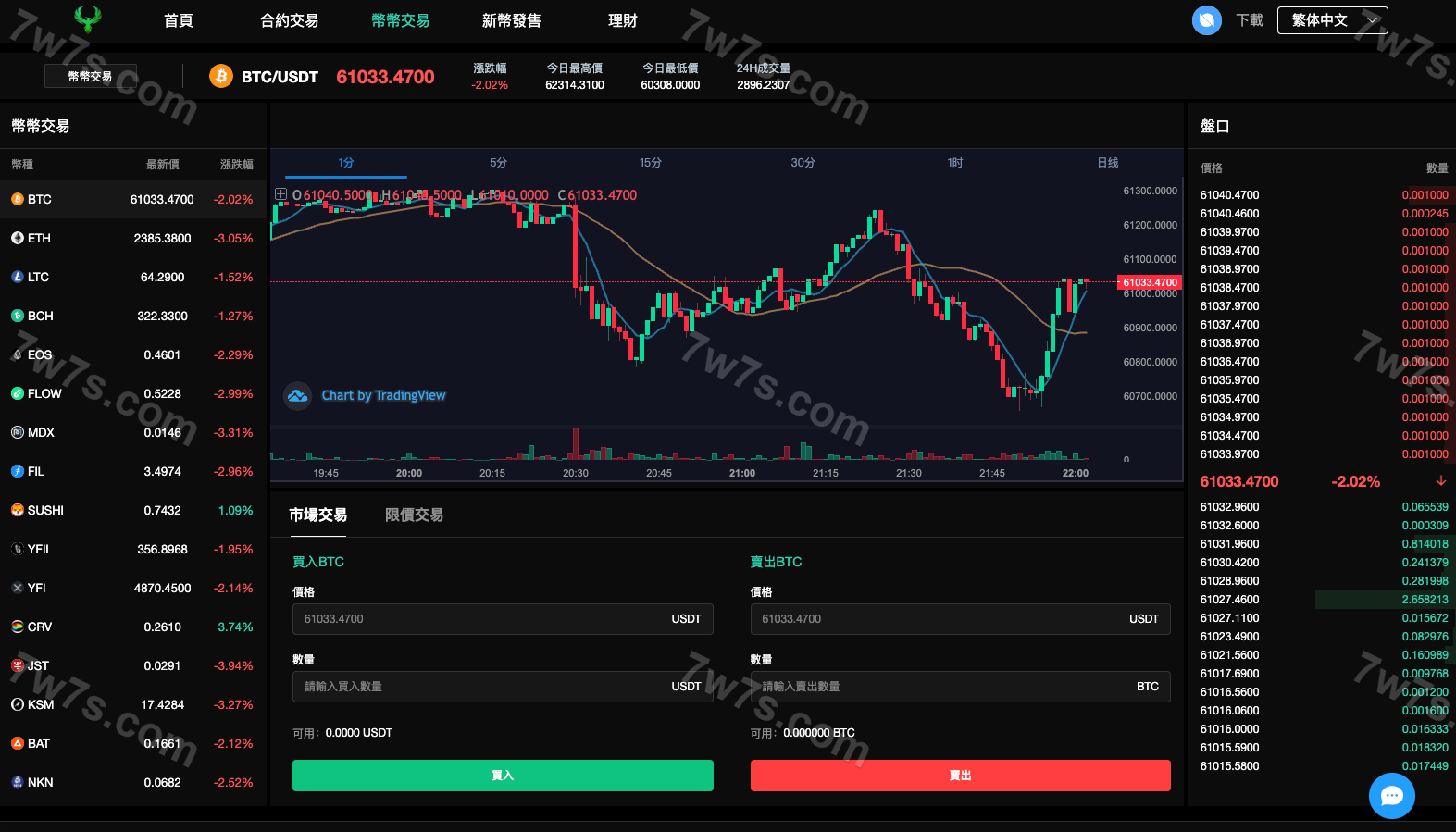This screenshot has width=1456, height=832.
Task: Click the green eagle site logo
Action: (x=88, y=19)
